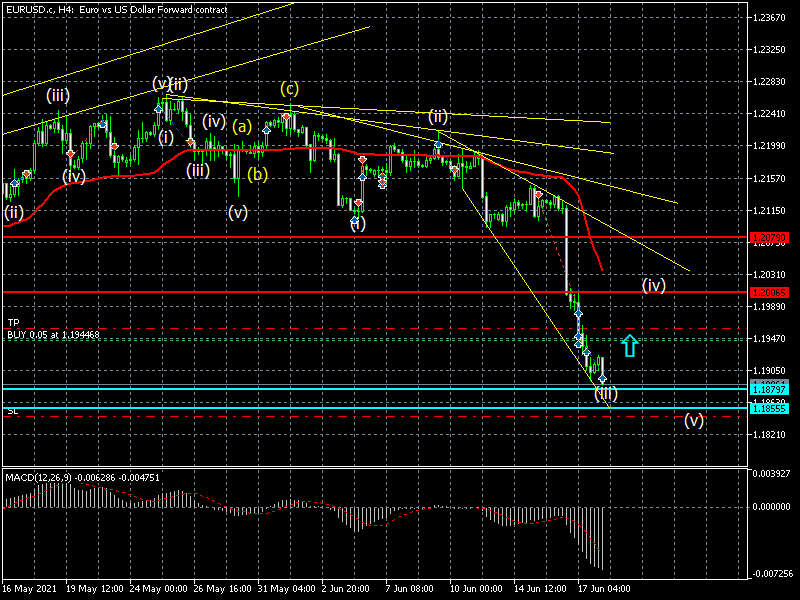This screenshot has width=800, height=600.
Task: Click the red 1.20065 price tag
Action: [773, 293]
